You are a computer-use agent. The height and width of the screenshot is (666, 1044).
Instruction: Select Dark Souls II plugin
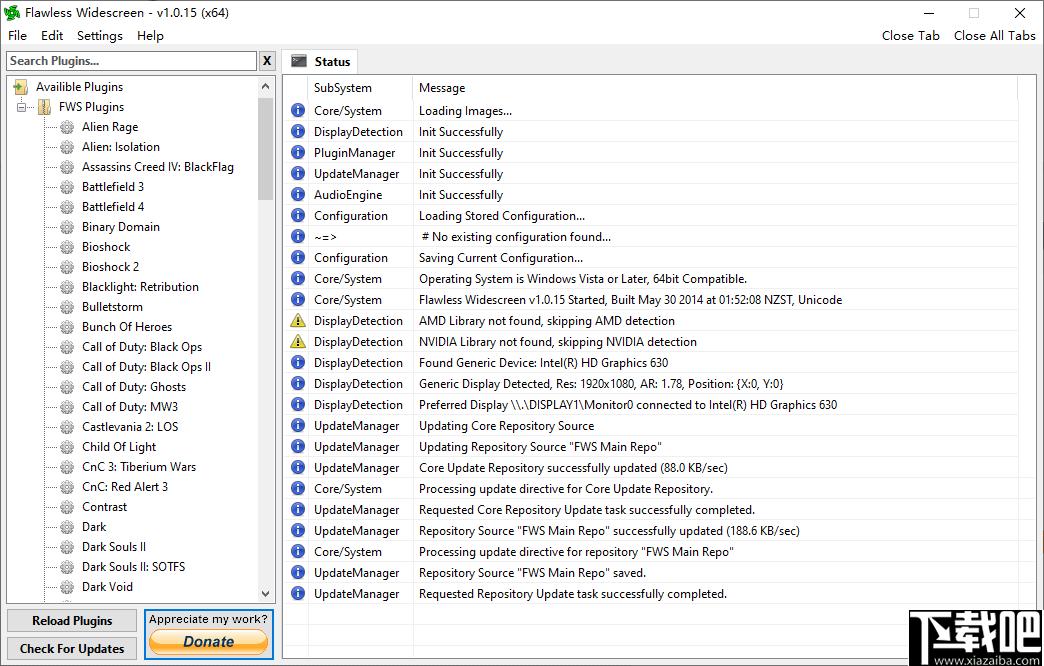click(114, 547)
